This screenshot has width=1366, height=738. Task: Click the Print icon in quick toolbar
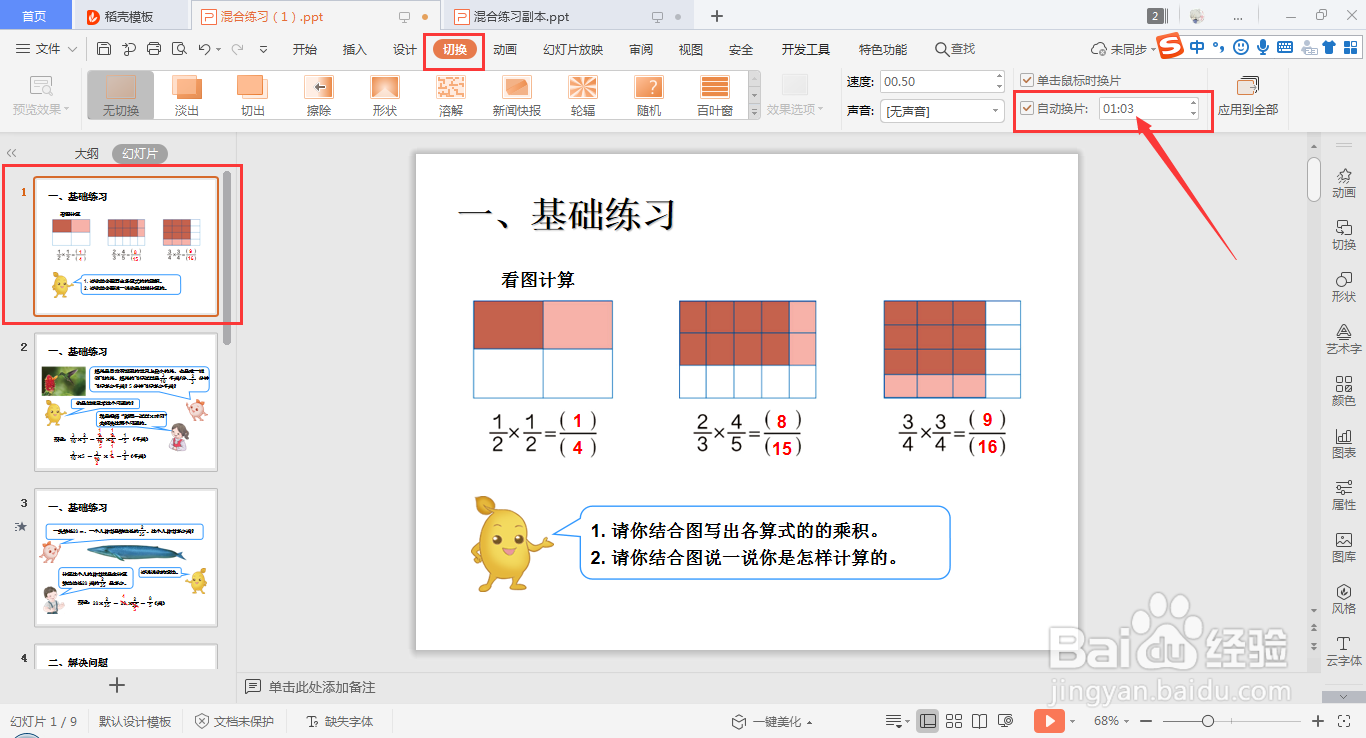click(154, 49)
